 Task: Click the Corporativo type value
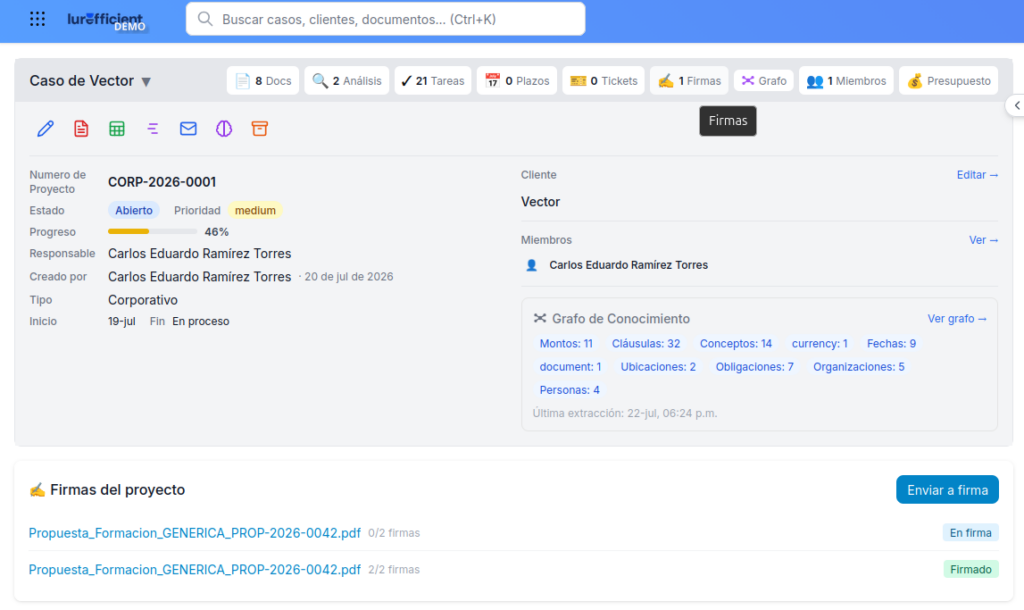[142, 300]
